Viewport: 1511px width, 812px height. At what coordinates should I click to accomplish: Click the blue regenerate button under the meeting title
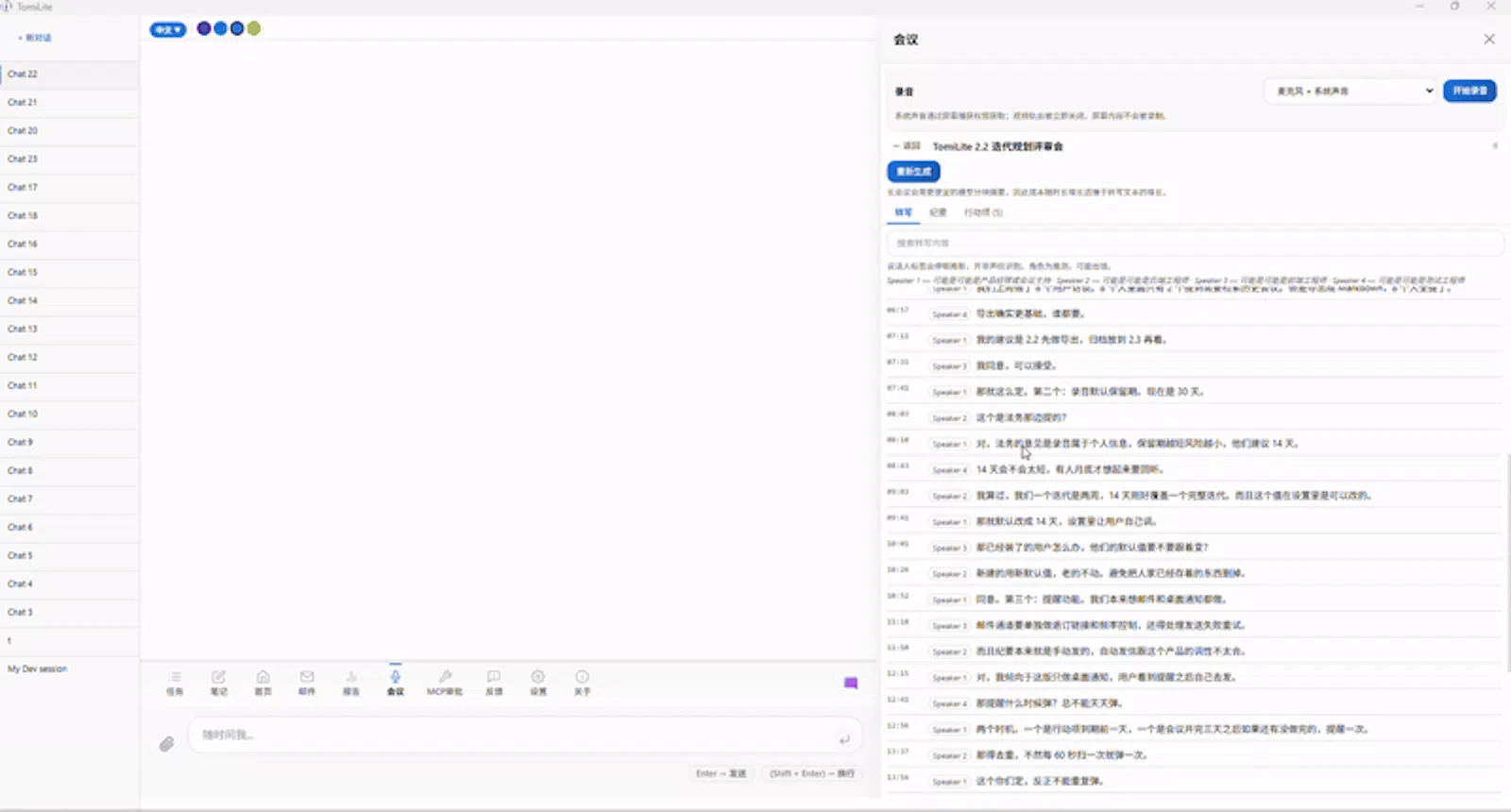click(x=913, y=171)
